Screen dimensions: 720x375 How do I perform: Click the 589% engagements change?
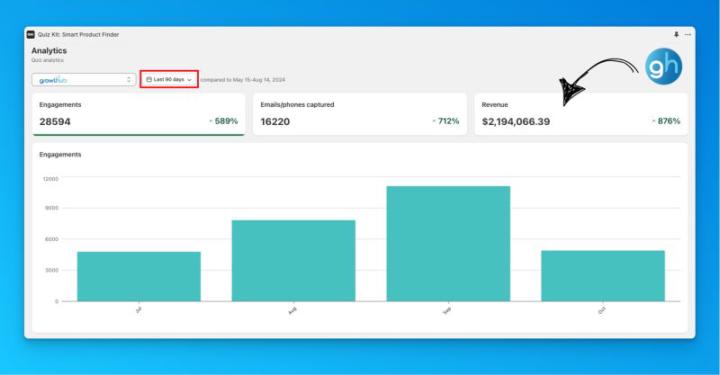[x=224, y=121]
